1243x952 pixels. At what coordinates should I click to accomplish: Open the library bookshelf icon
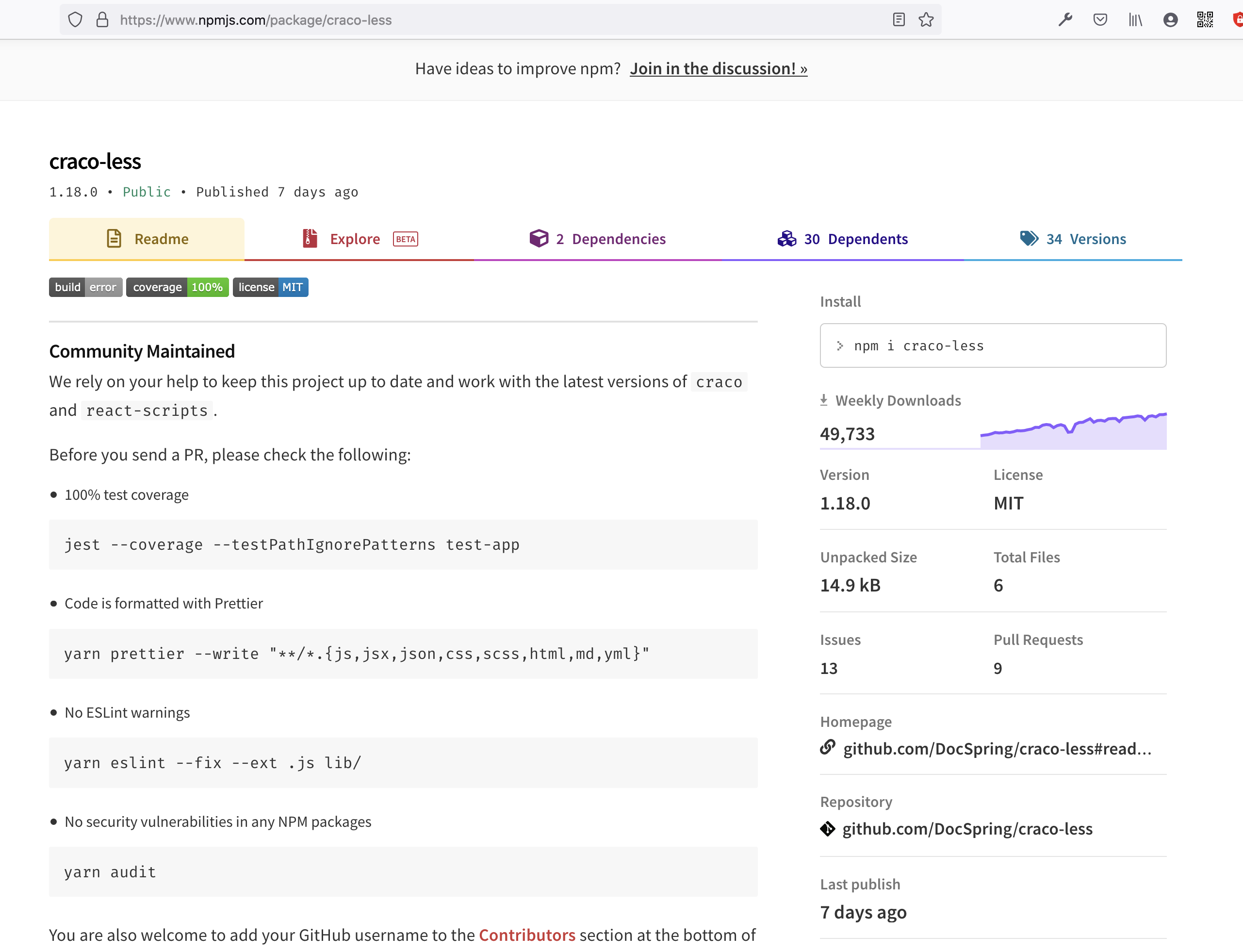(x=1135, y=20)
